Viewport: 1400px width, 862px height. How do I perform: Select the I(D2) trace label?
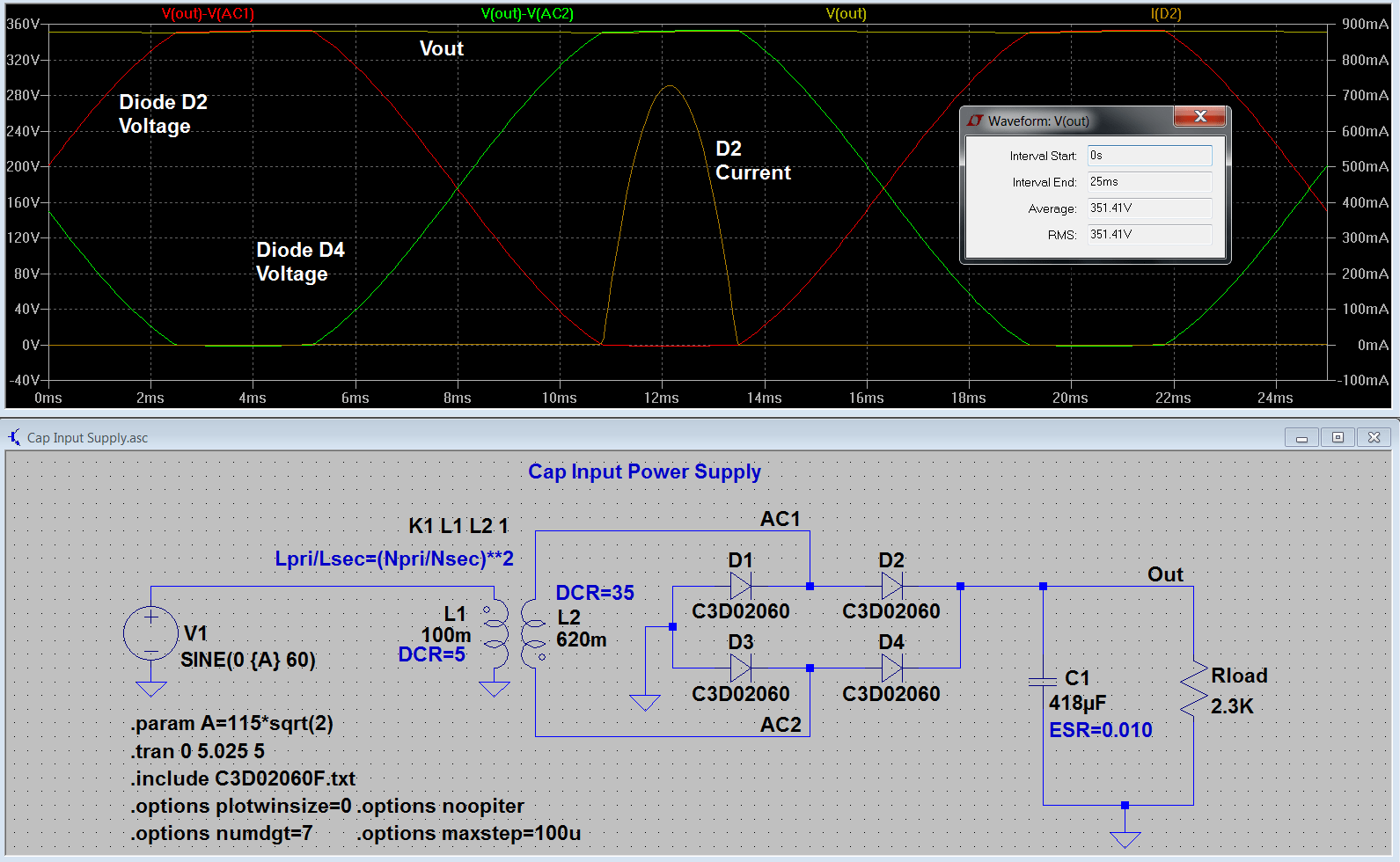point(1166,13)
